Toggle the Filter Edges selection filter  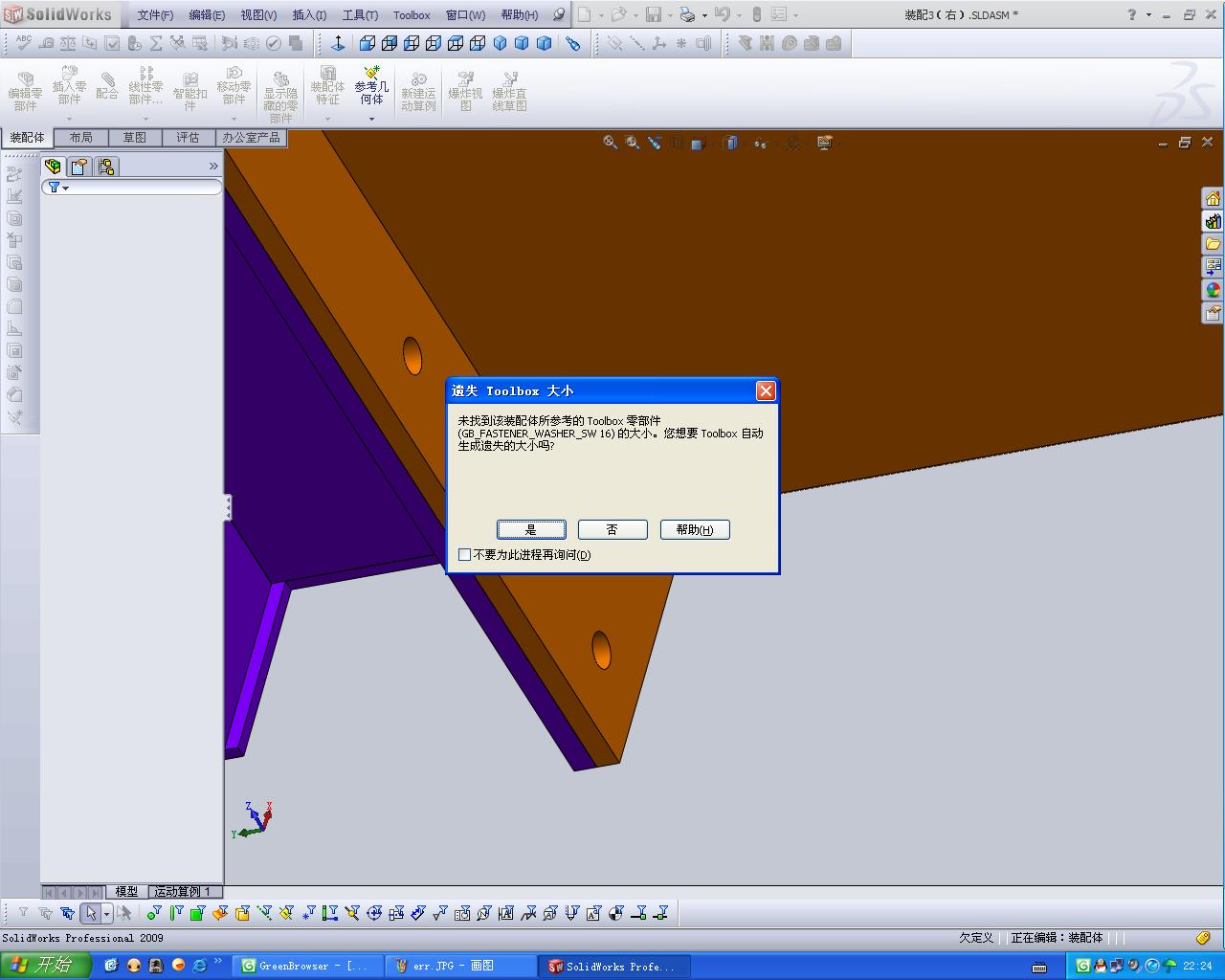click(x=175, y=914)
